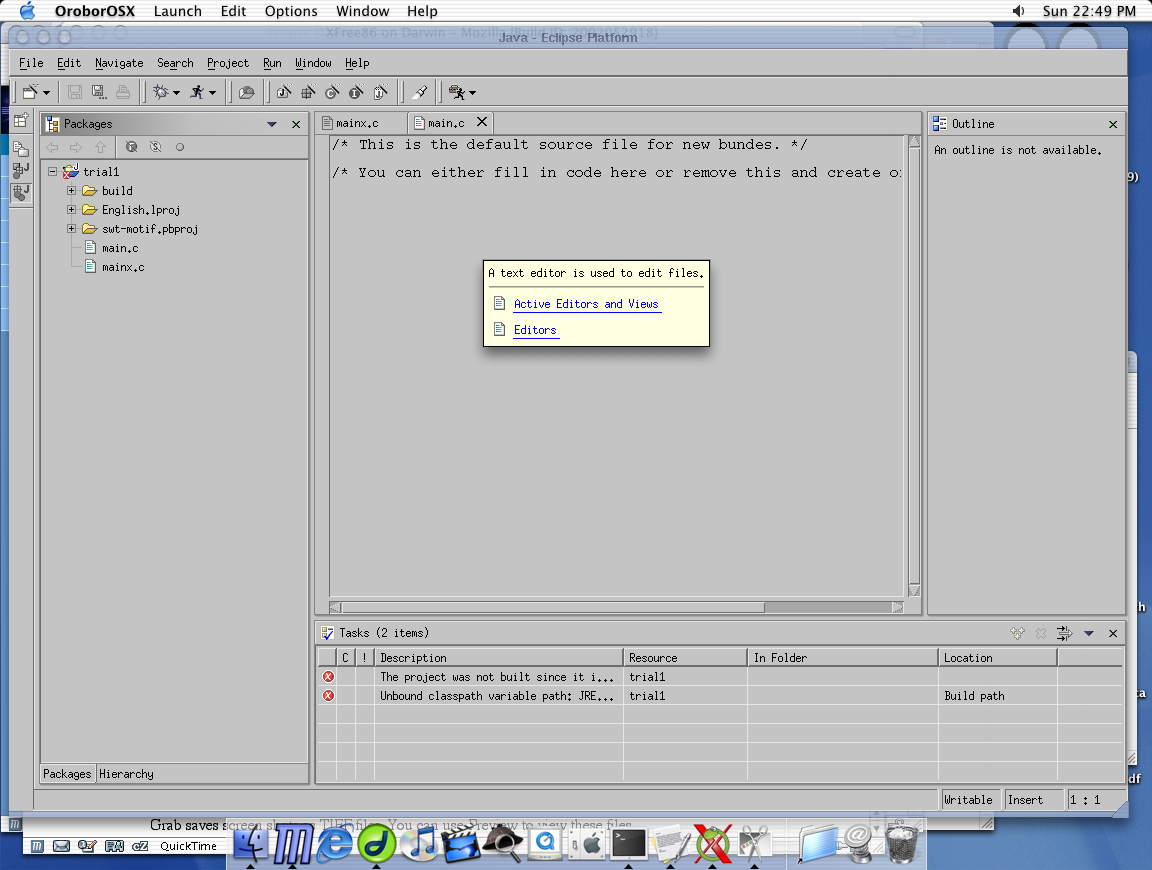Collapse the trial1 project node
Screen dimensions: 1152x870
pyautogui.click(x=52, y=171)
